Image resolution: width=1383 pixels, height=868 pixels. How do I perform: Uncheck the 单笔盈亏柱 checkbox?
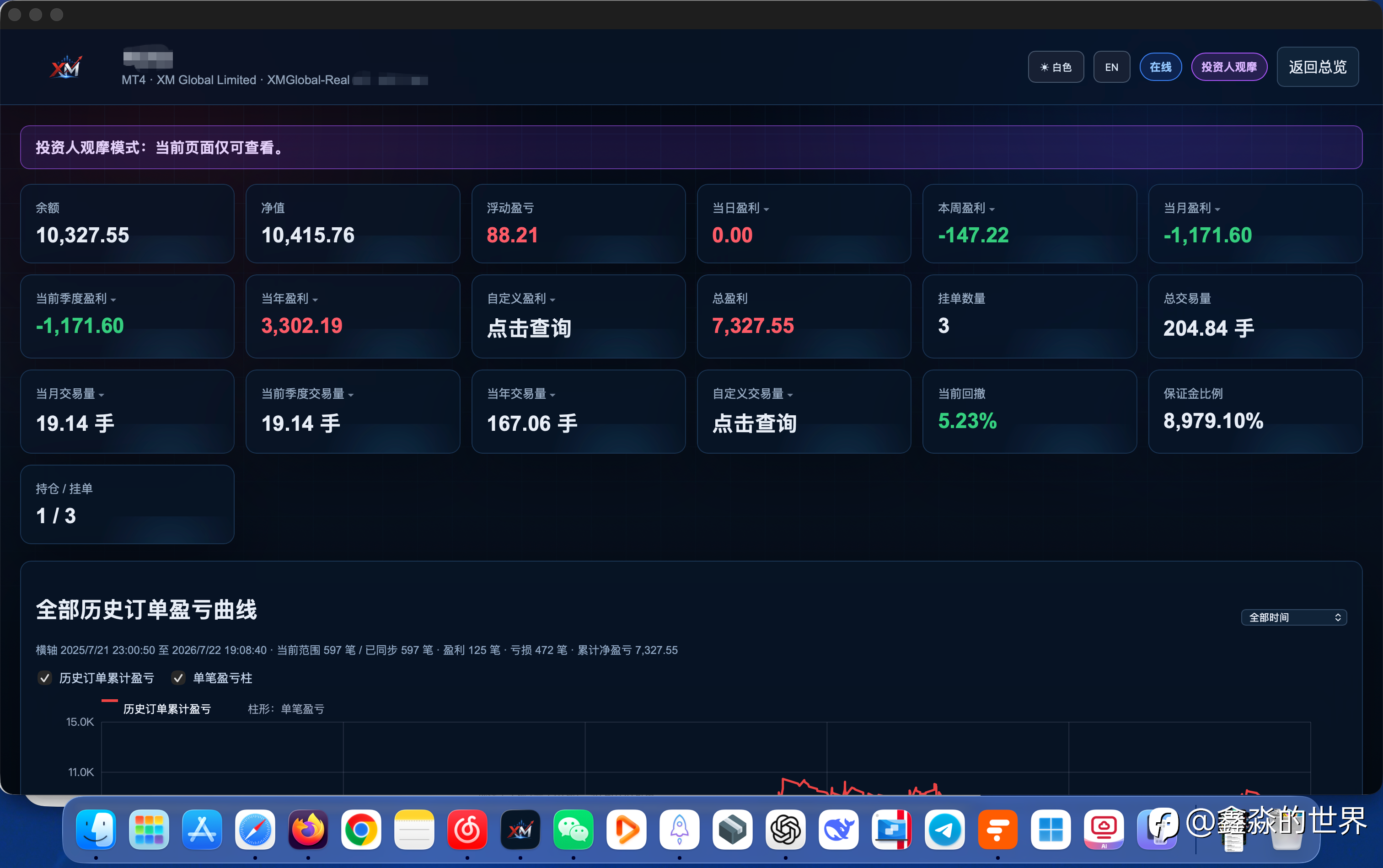[x=178, y=678]
